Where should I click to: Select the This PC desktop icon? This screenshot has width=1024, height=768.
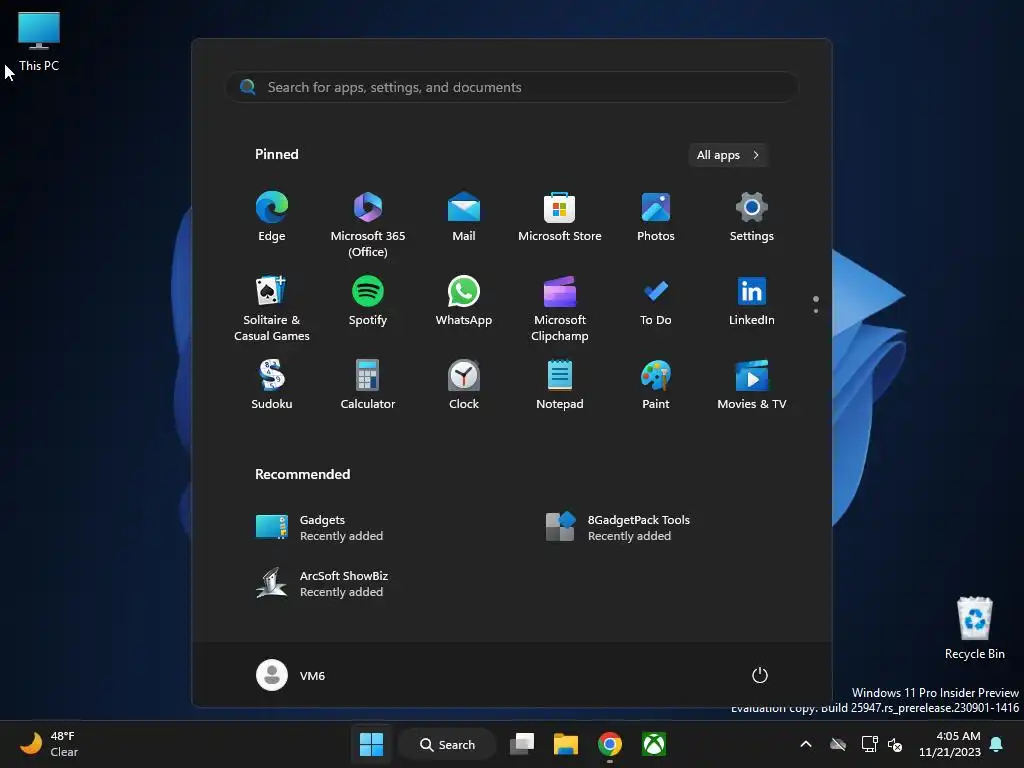(x=39, y=42)
